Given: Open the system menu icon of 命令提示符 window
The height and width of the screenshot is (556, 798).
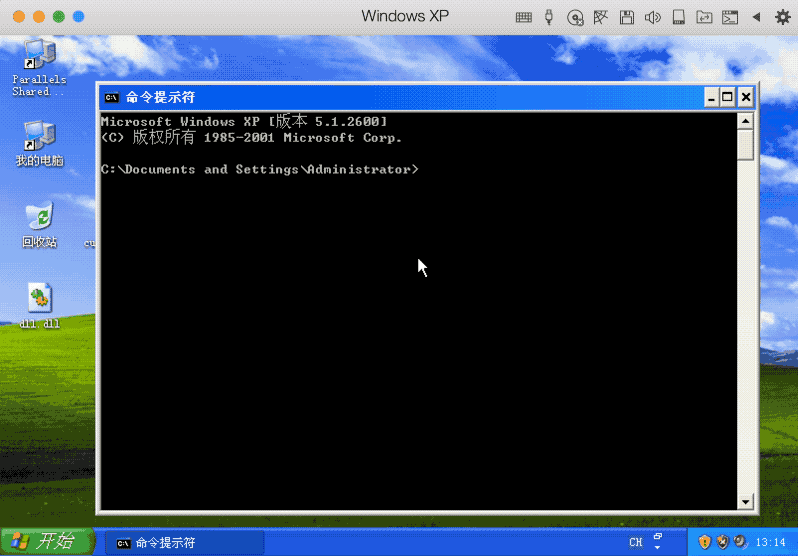Looking at the screenshot, I should tap(111, 97).
